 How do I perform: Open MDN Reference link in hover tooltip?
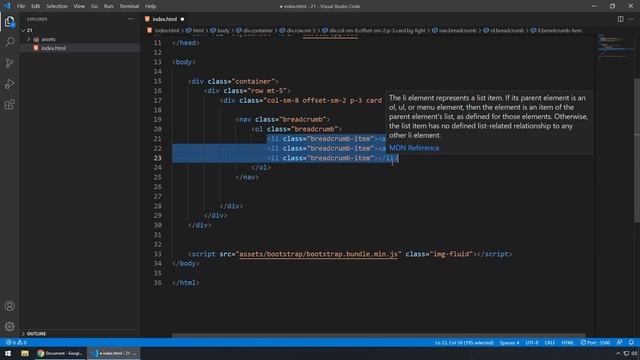[x=414, y=148]
